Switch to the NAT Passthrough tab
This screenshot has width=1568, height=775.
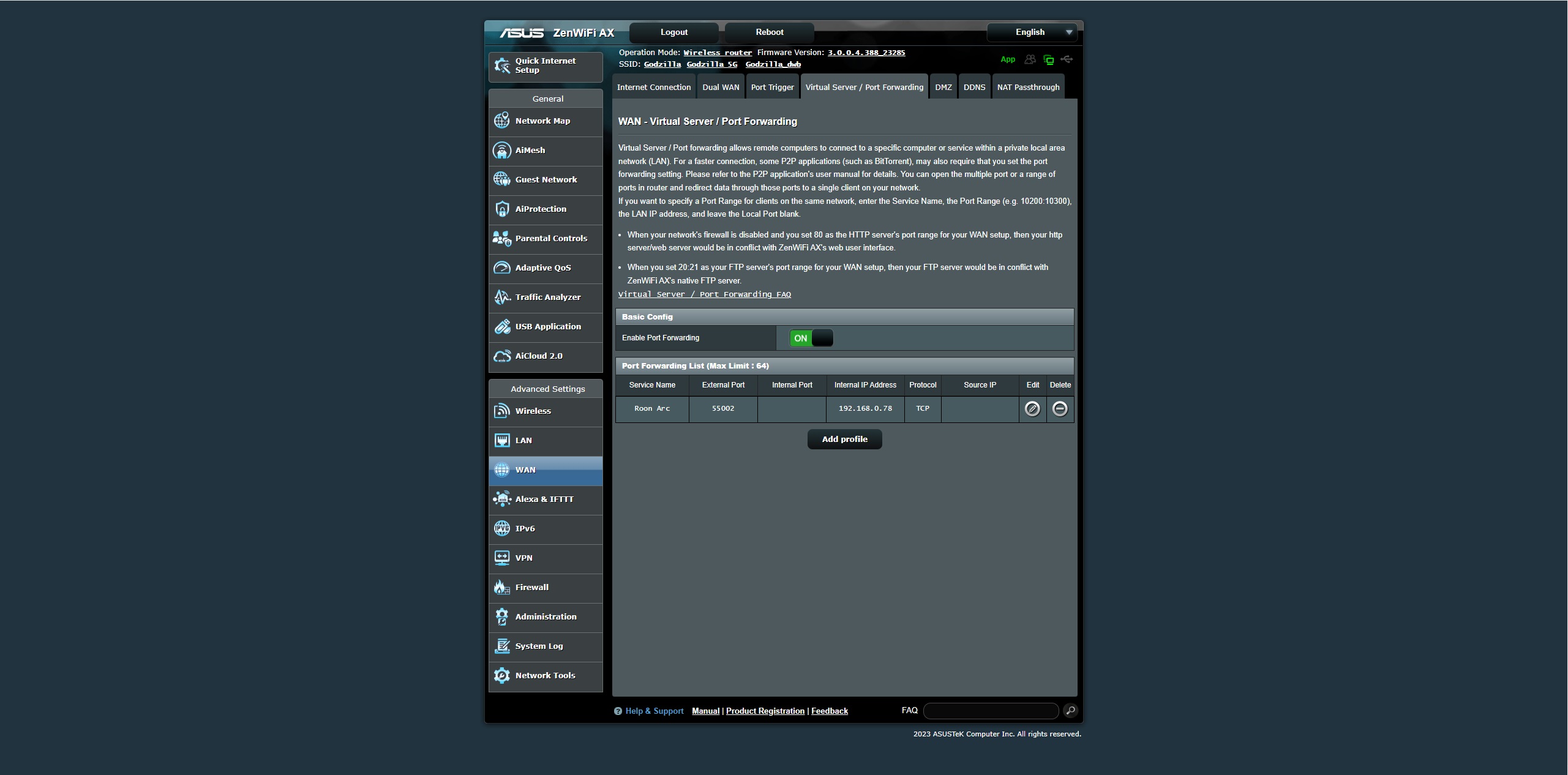point(1028,87)
